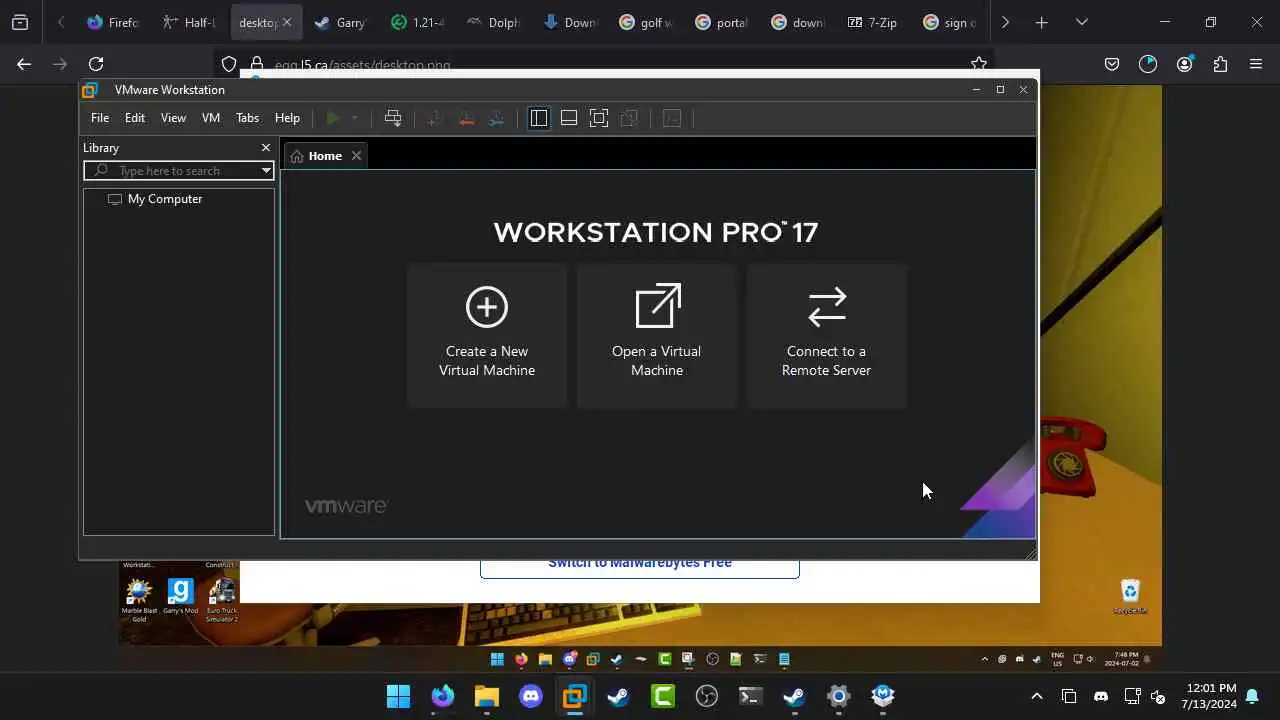This screenshot has height=720, width=1280.
Task: Open the Edit menu in VMware Workstation
Action: pos(135,118)
